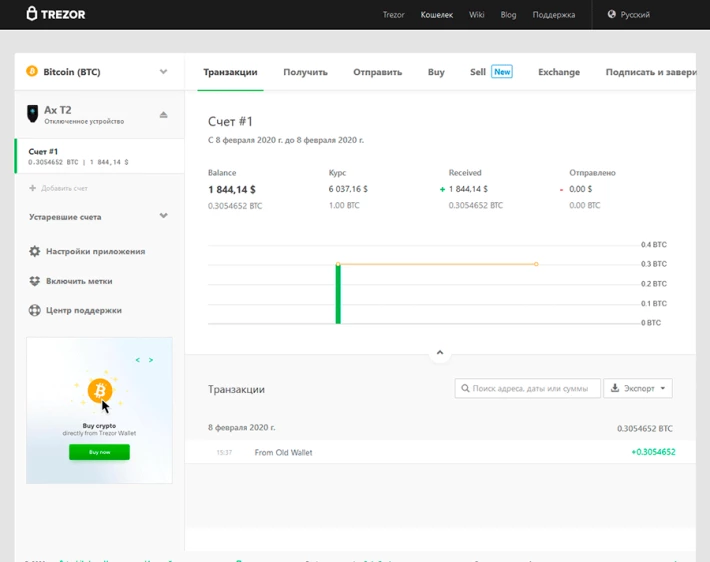Switch to the Транзакции tab

230,72
